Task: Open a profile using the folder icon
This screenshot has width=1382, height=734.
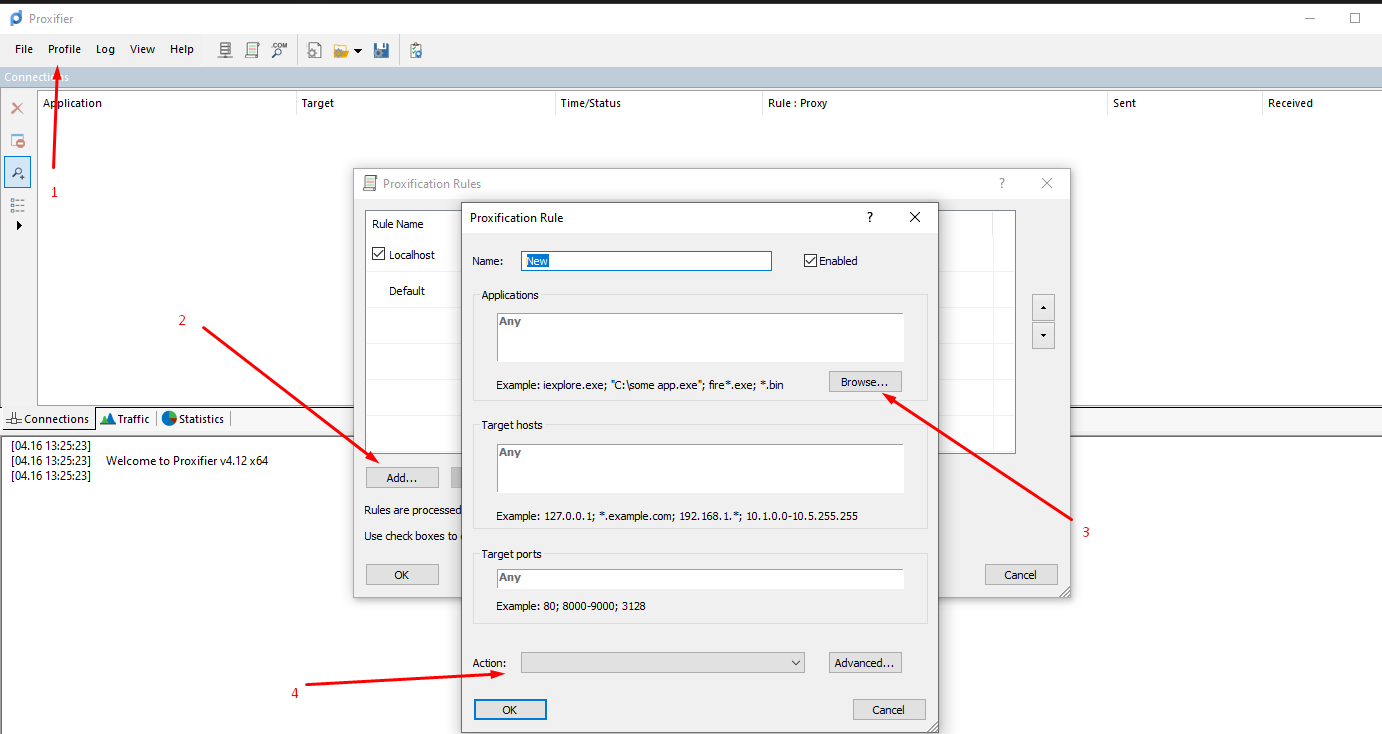Action: [x=341, y=50]
